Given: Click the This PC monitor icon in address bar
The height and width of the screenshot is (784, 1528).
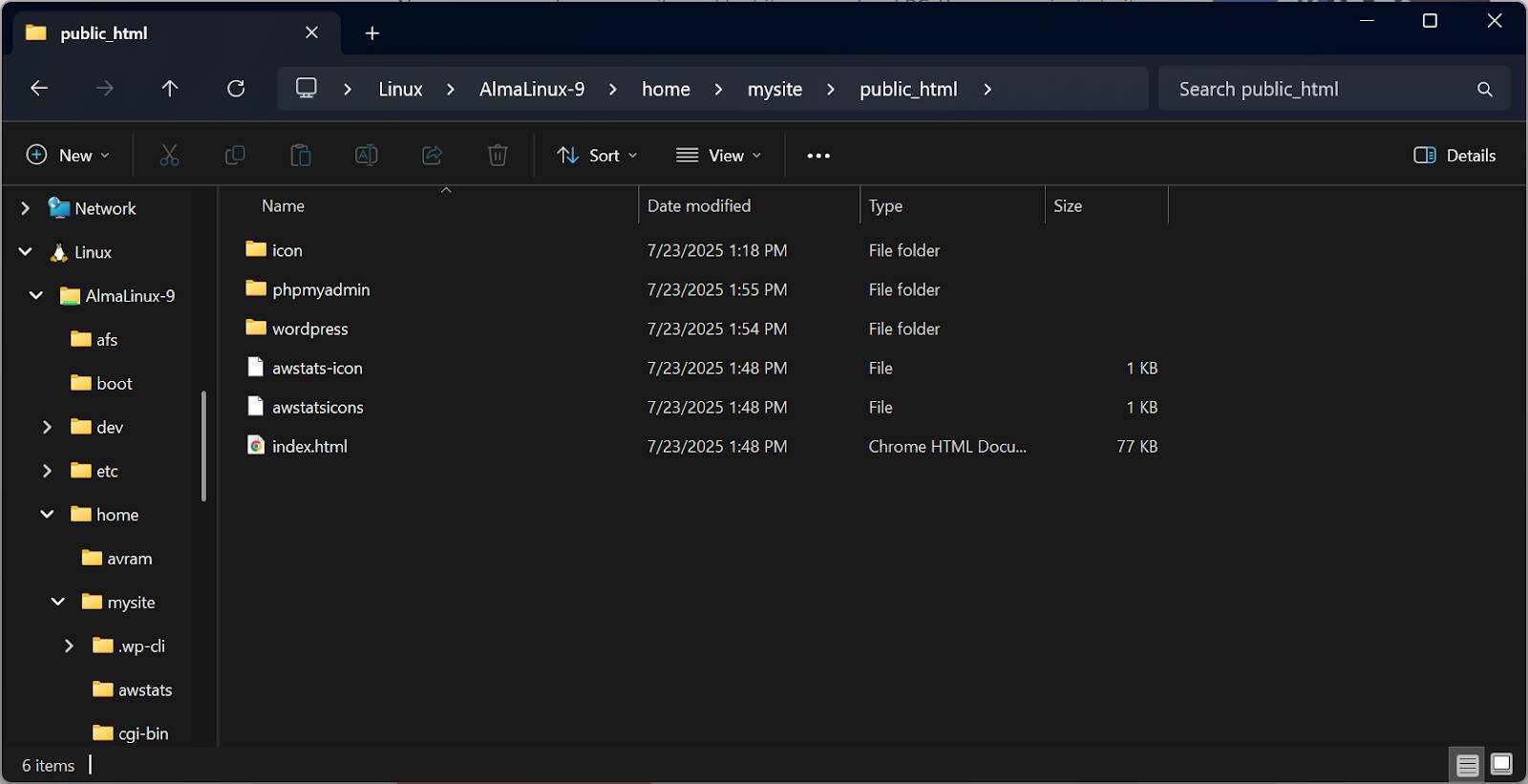Looking at the screenshot, I should 307,88.
